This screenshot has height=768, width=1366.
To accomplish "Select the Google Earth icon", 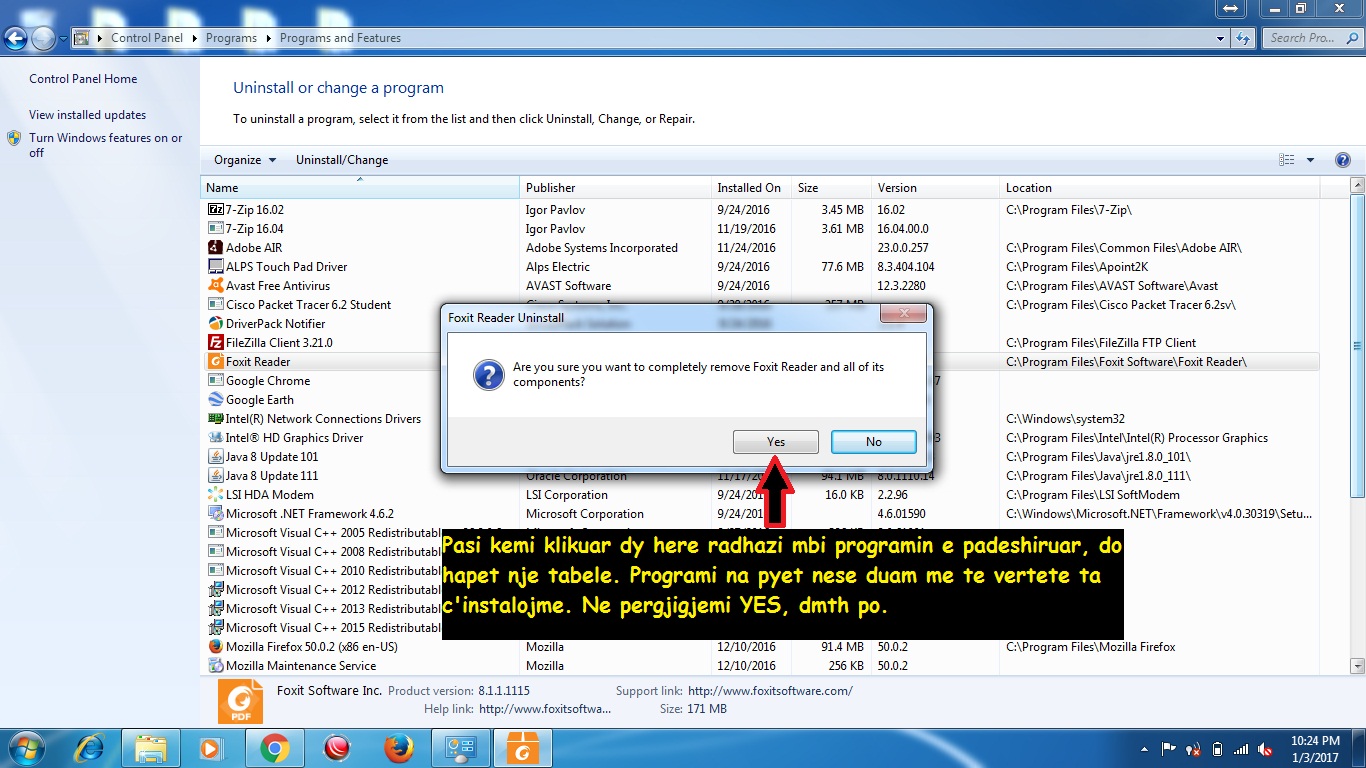I will pyautogui.click(x=215, y=400).
